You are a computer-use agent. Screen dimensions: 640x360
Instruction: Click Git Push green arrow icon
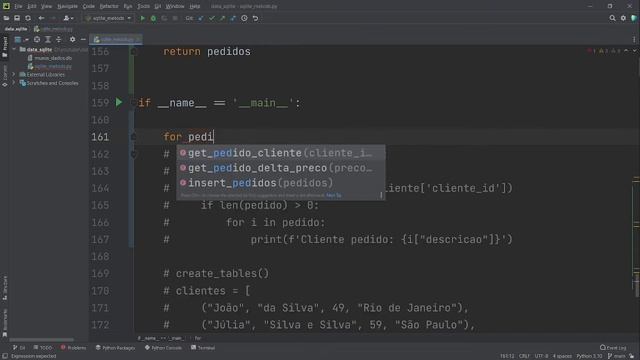222,18
